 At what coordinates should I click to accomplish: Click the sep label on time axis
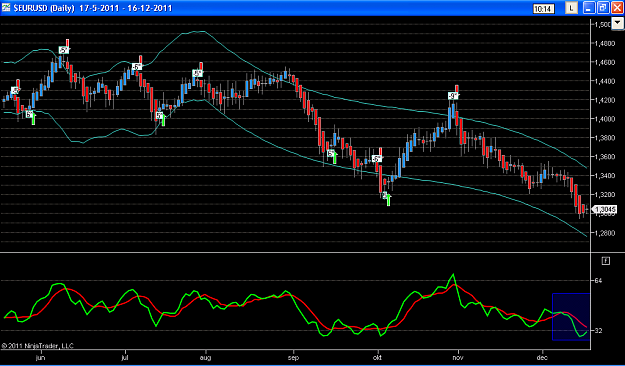(293, 358)
